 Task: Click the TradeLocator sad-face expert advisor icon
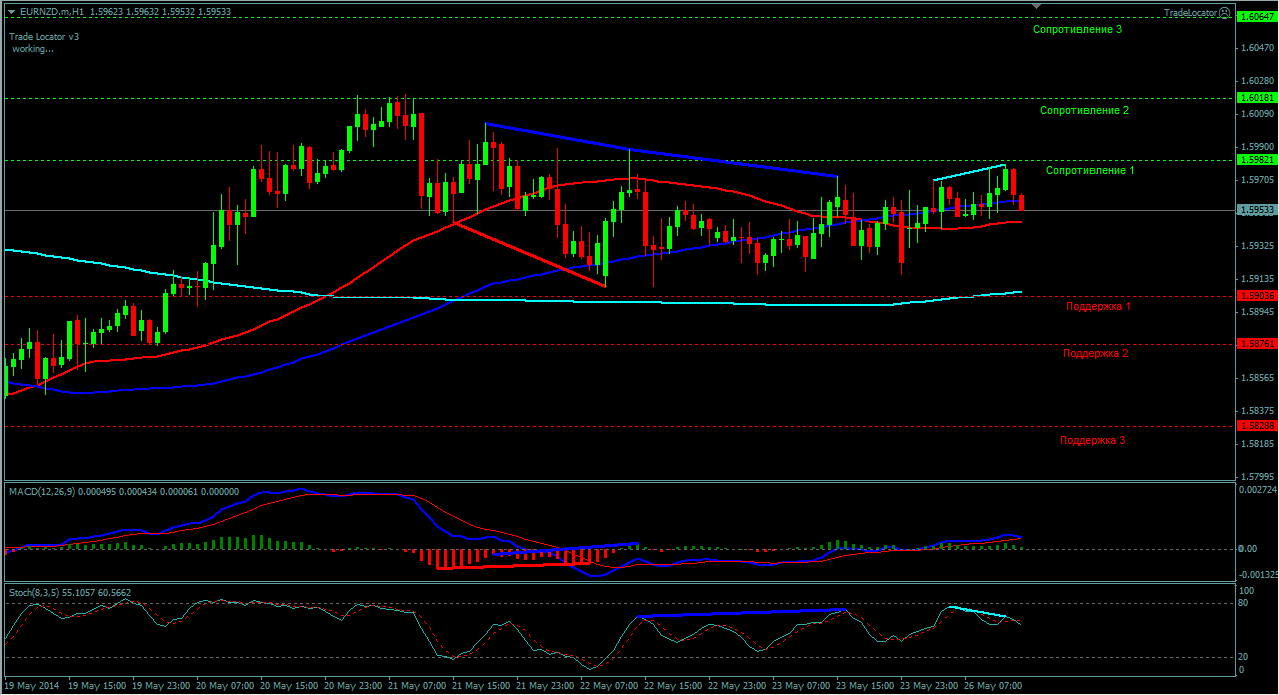[1224, 12]
